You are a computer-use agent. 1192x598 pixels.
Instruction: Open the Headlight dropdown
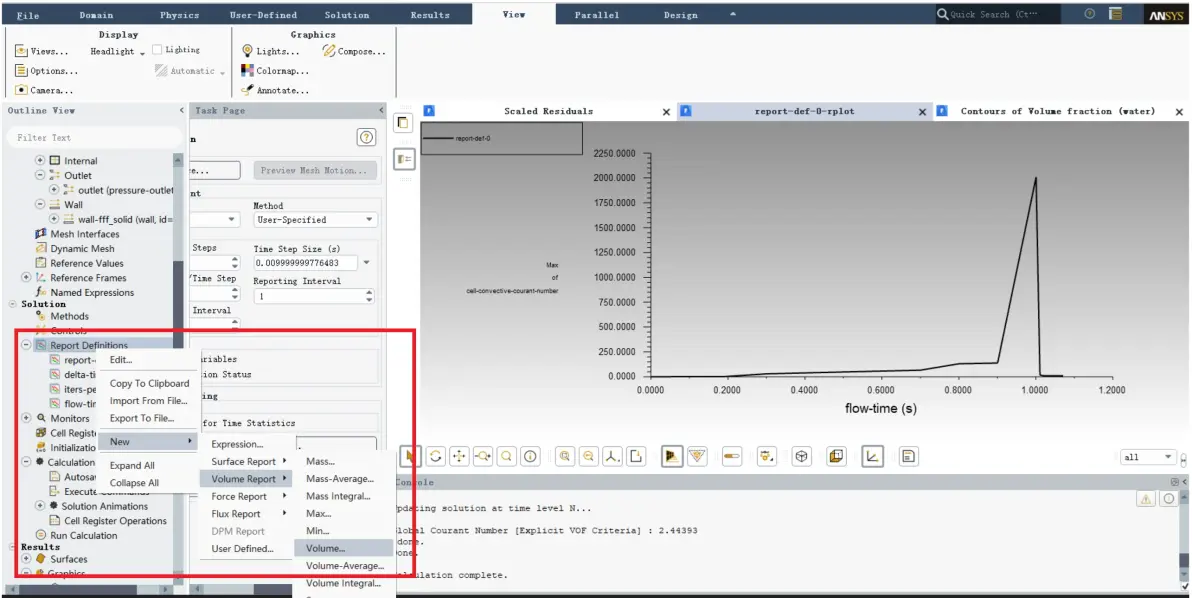click(x=117, y=52)
